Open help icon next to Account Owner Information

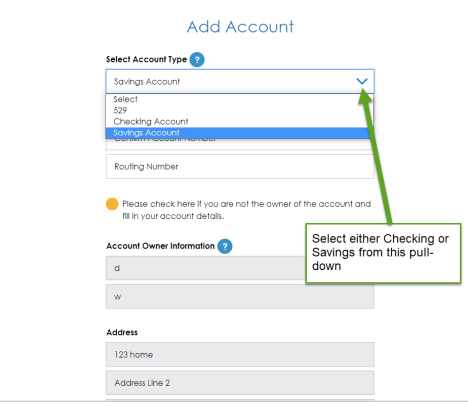coord(225,246)
